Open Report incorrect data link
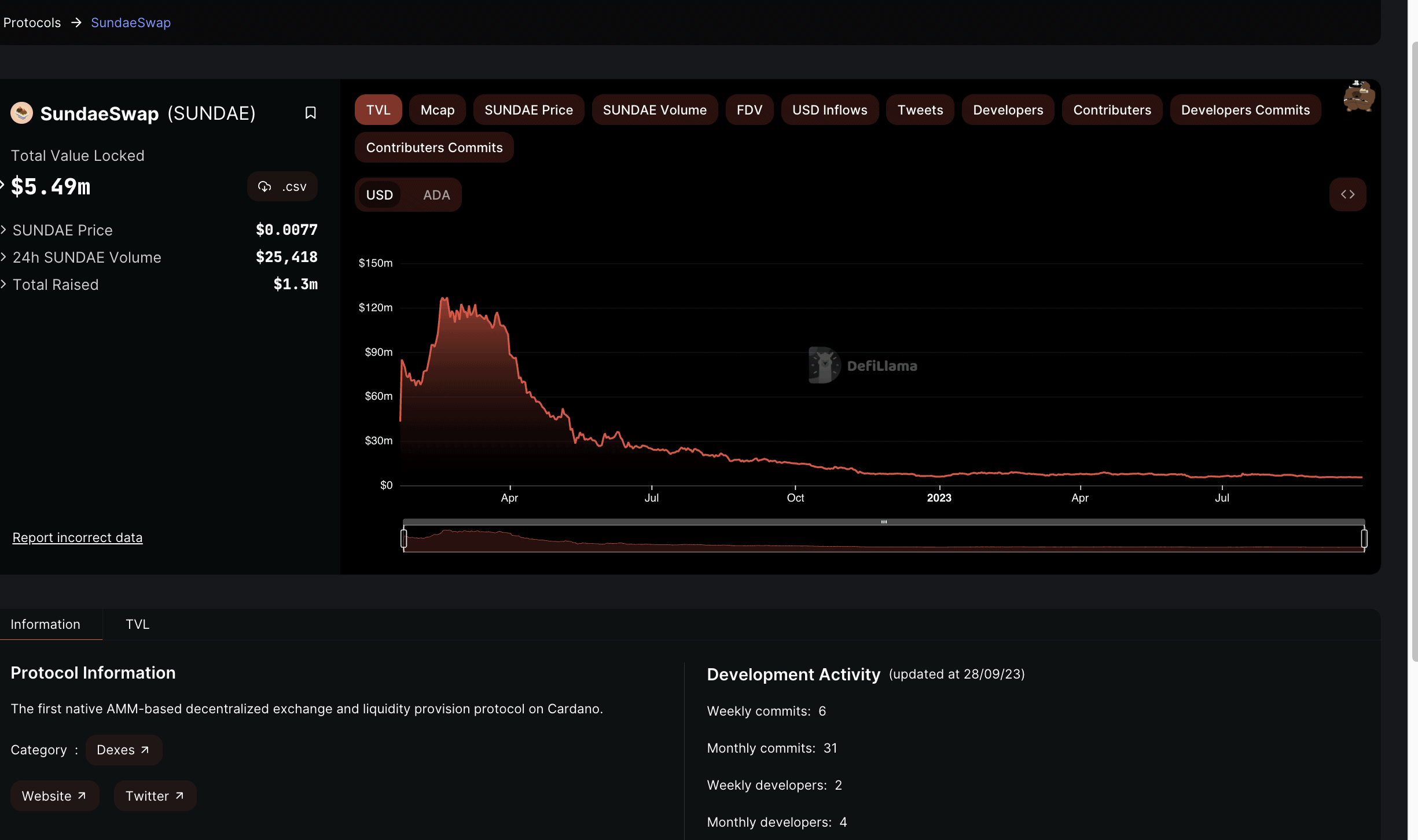The height and width of the screenshot is (840, 1418). tap(78, 537)
